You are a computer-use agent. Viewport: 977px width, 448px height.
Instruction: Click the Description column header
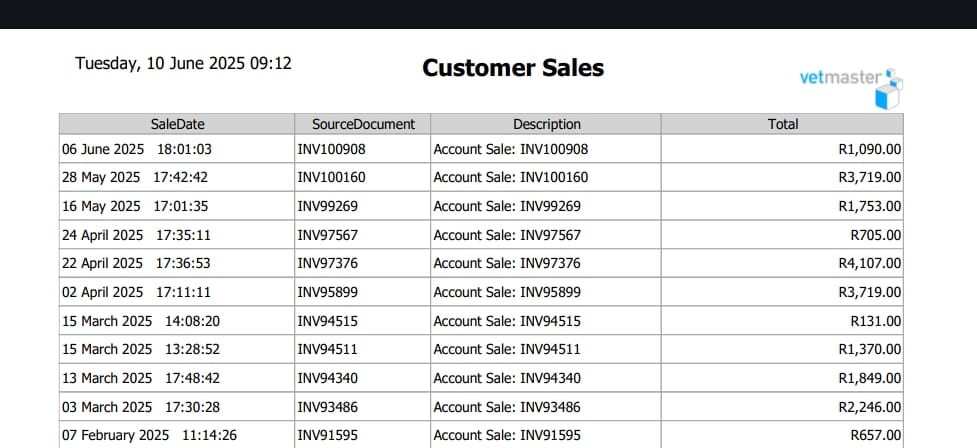pyautogui.click(x=546, y=124)
